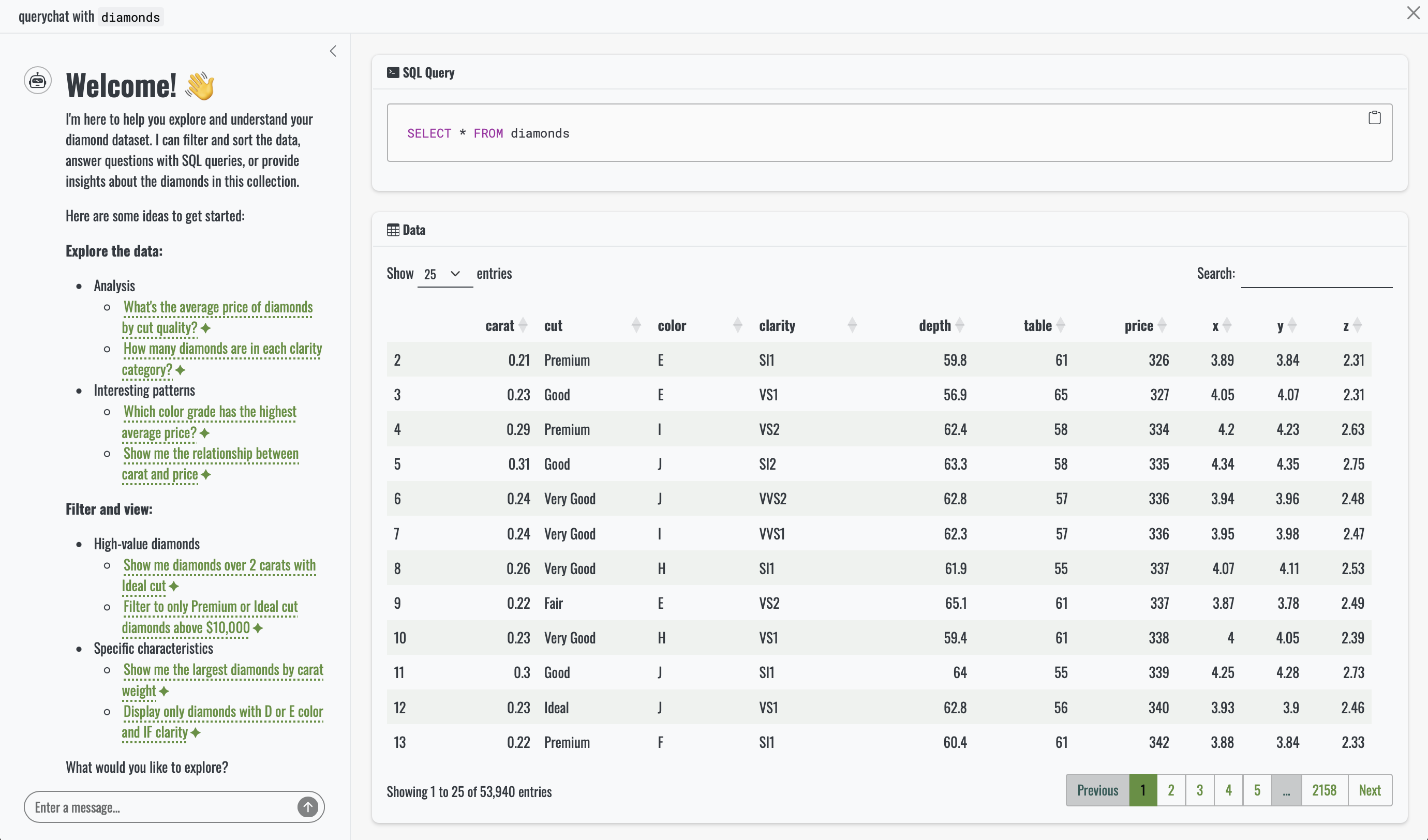Collapse the chat sidebar with chevron
Viewport: 1428px width, 840px height.
pos(333,52)
